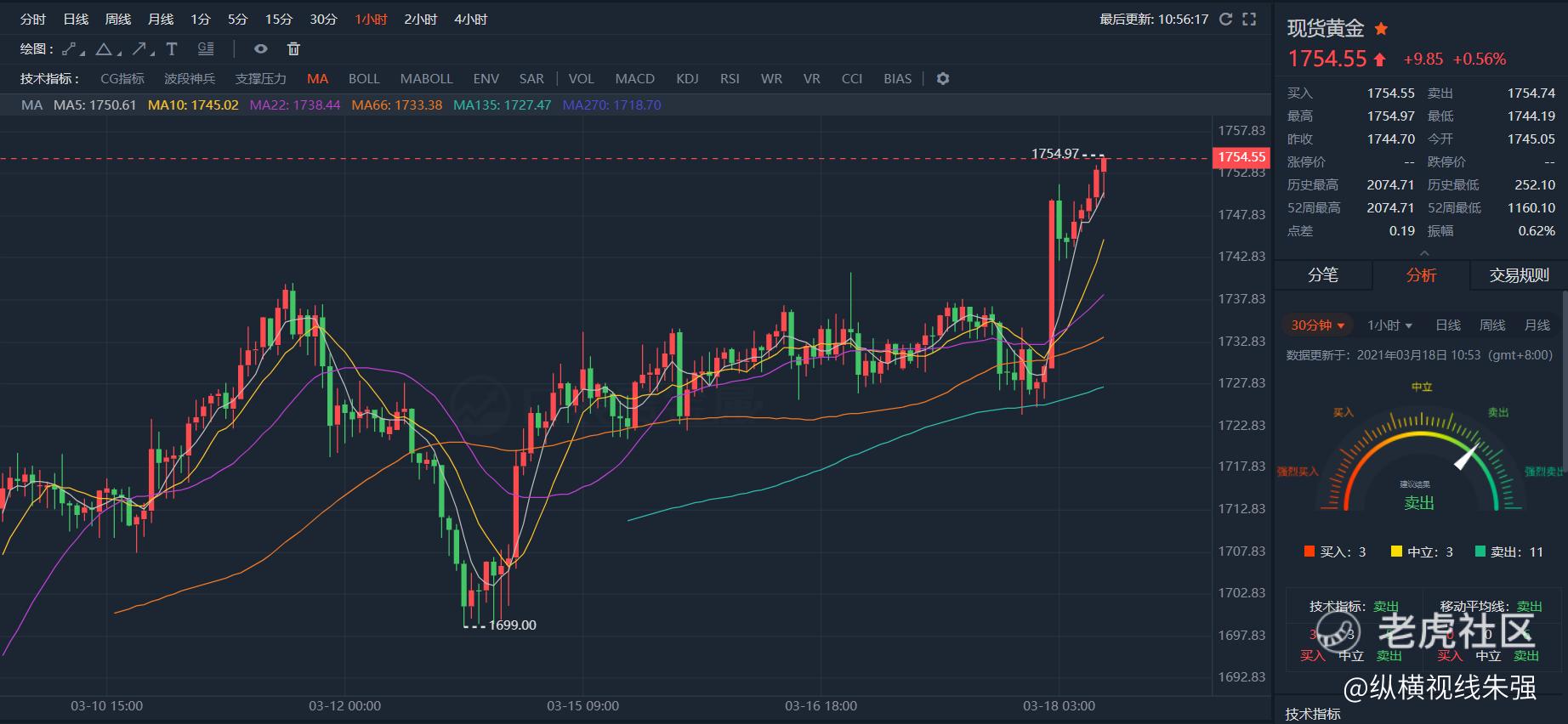Select the line segment drawing tool
The width and height of the screenshot is (1568, 724).
(x=70, y=49)
